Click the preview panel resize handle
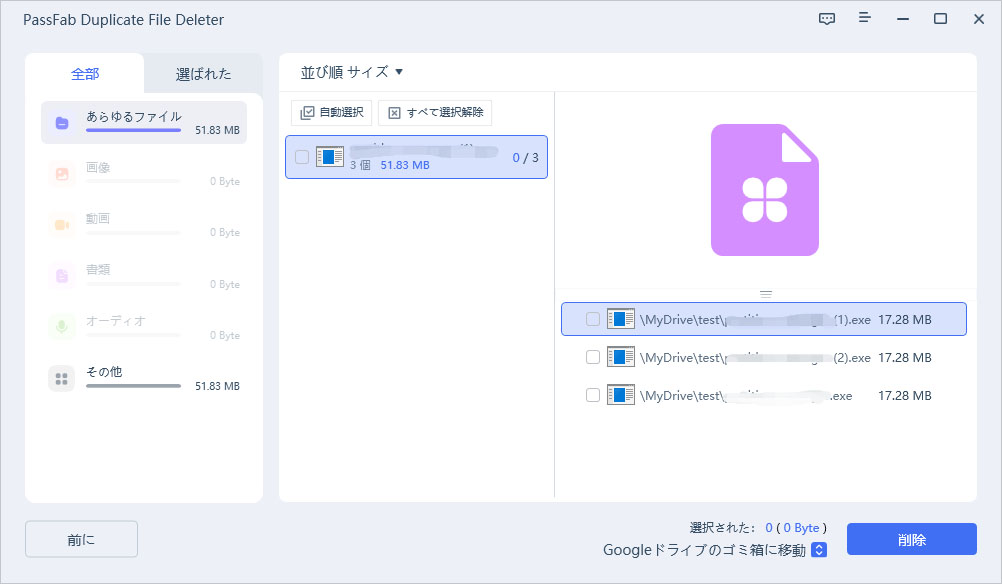This screenshot has height=584, width=1002. [x=766, y=294]
